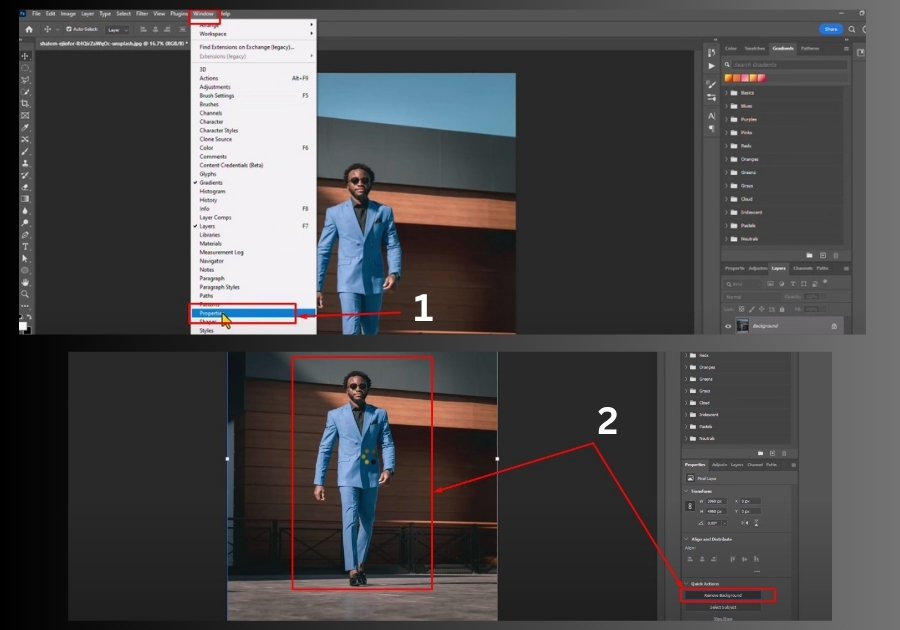900x630 pixels.
Task: Toggle lock position in Layers panel
Action: click(762, 309)
